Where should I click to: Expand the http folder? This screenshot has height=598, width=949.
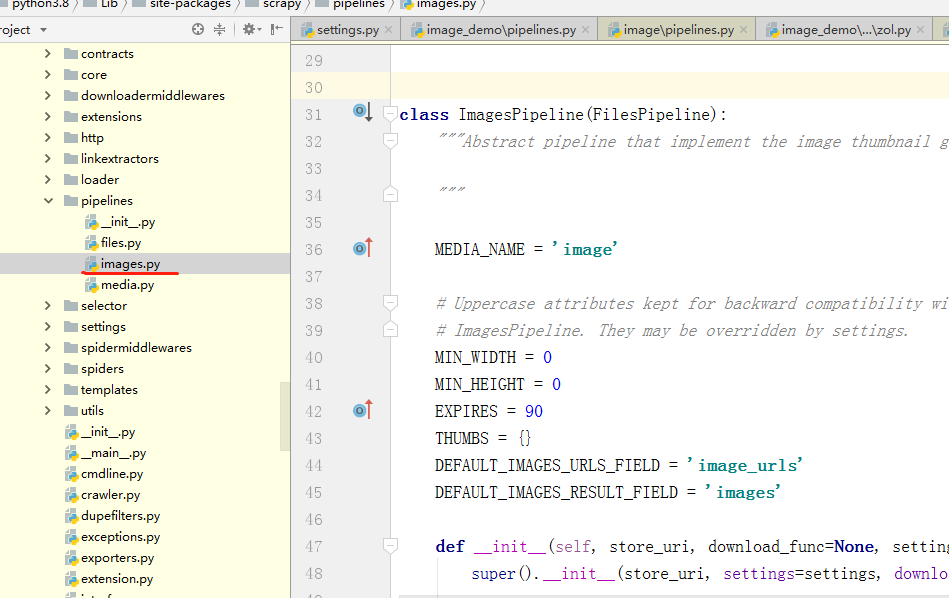48,137
